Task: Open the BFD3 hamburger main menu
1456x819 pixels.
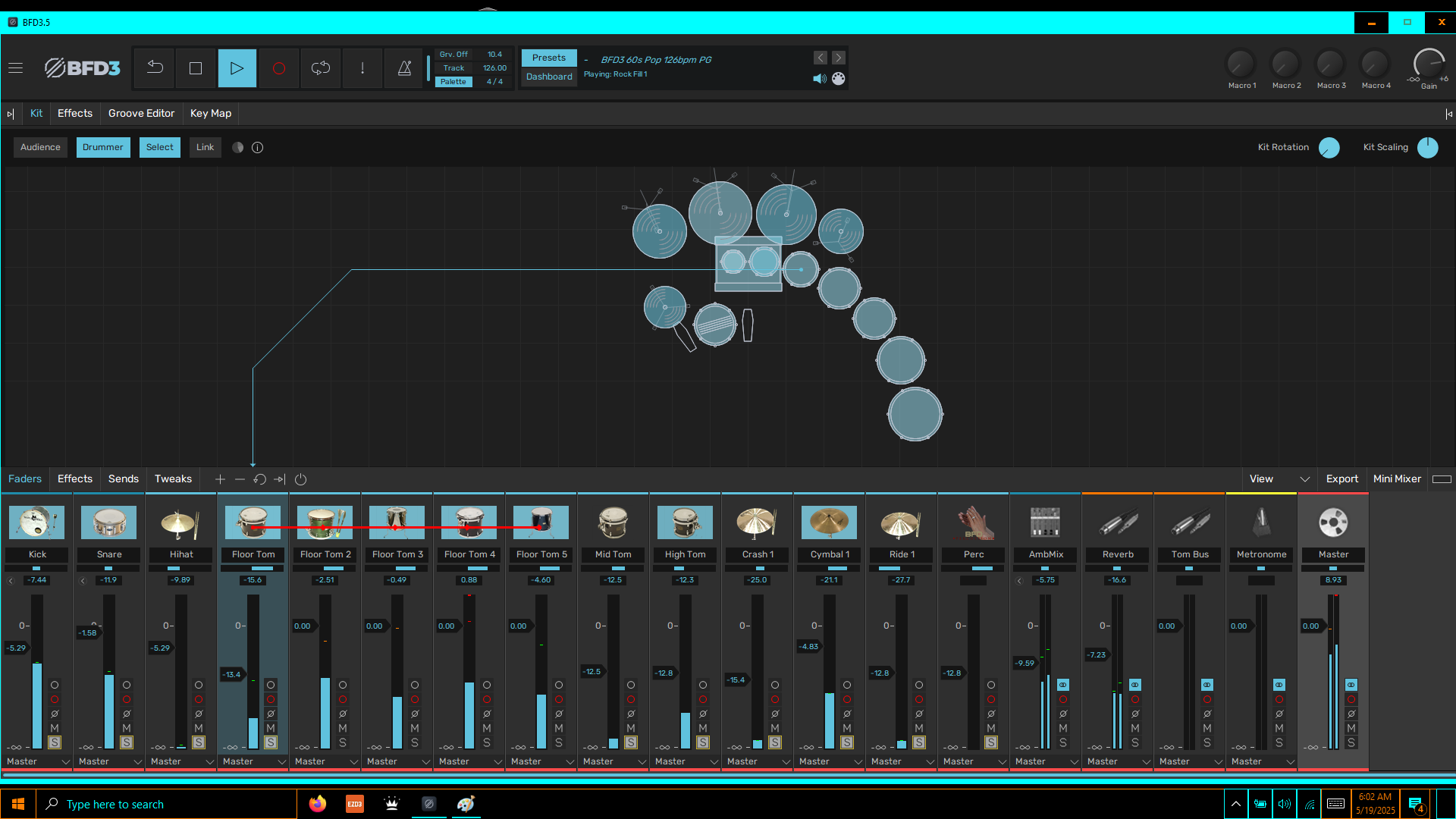Action: click(15, 68)
